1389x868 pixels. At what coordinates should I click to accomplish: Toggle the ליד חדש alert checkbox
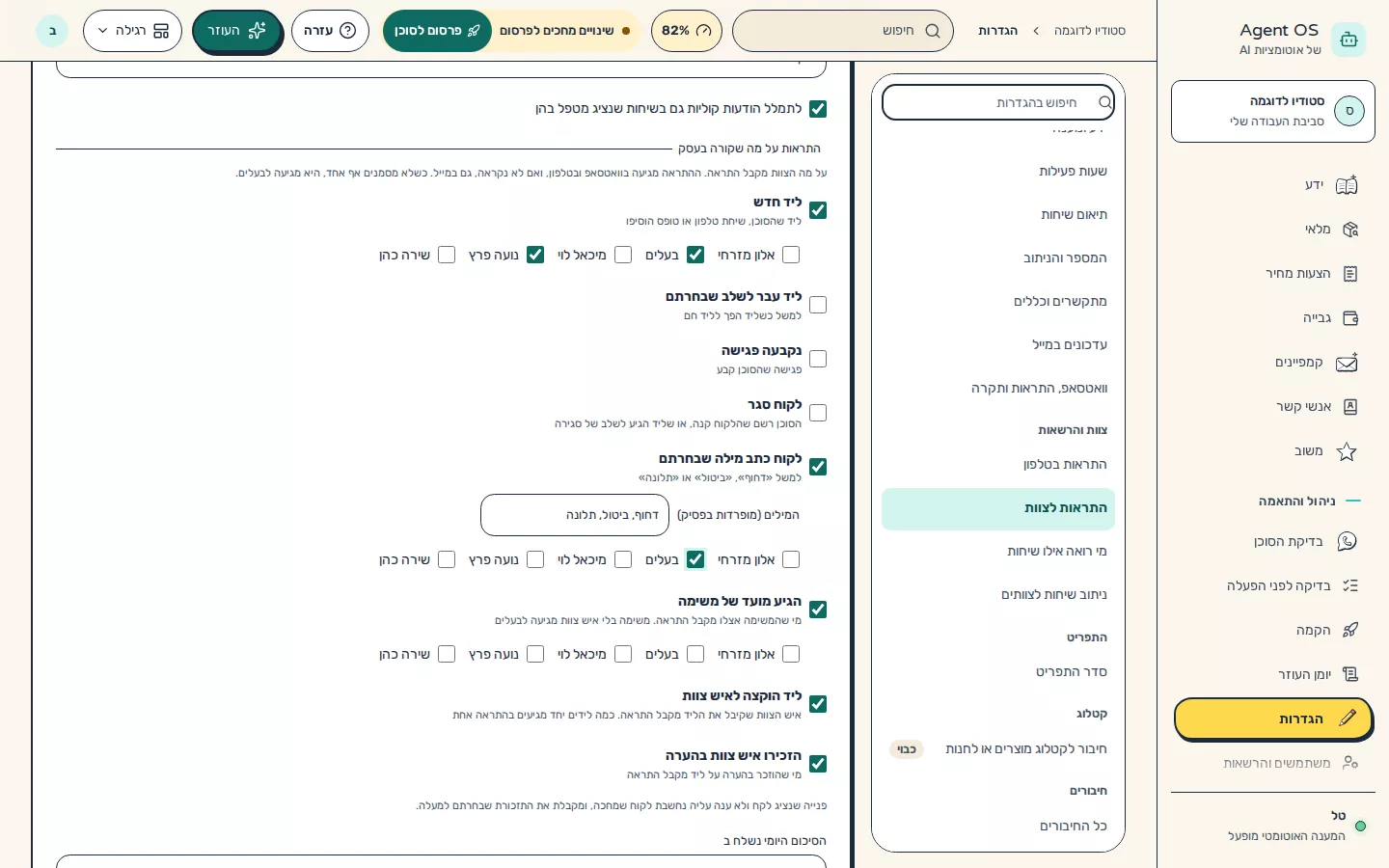818,210
